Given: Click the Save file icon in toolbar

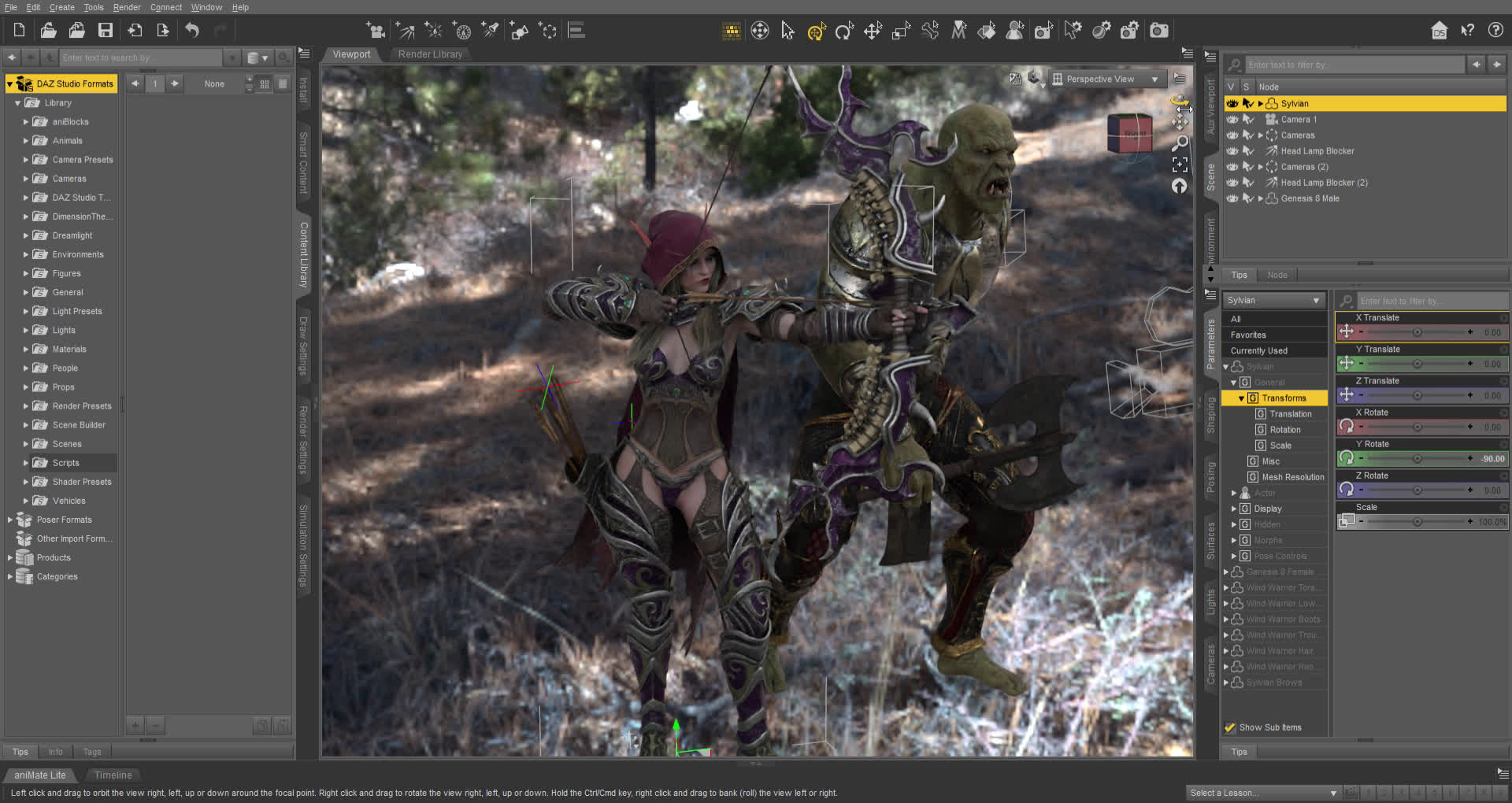Looking at the screenshot, I should [x=105, y=31].
